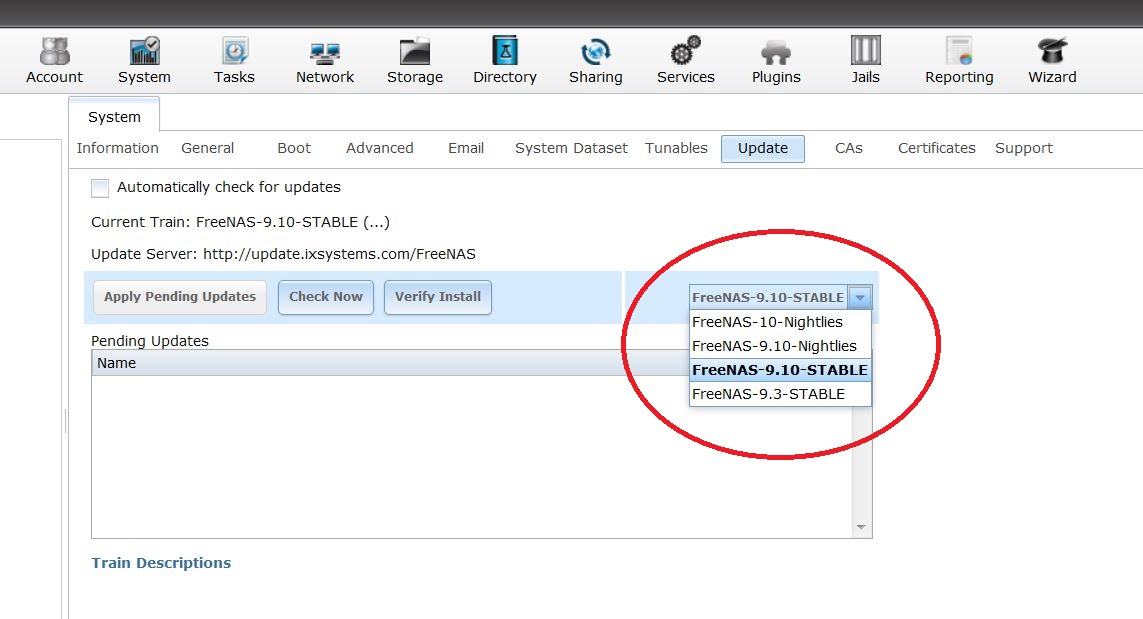
Task: Click the Pending Updates scrollbar down arrow
Action: point(861,527)
